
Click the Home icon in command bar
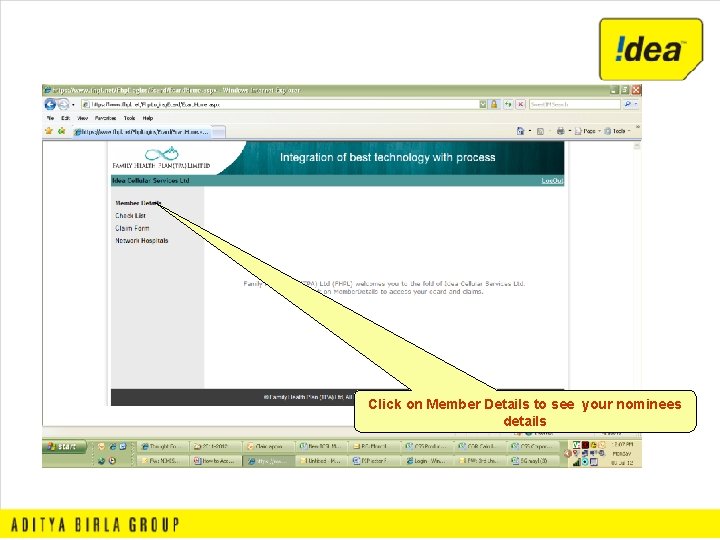coord(520,131)
